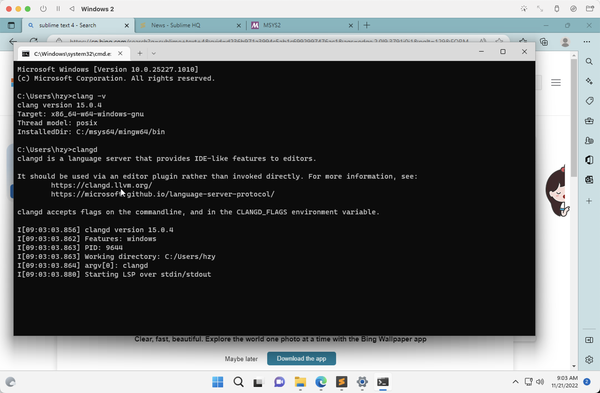The height and width of the screenshot is (393, 600).
Task: Click the https://clangd.llvm.org/ URL text
Action: pos(101,186)
